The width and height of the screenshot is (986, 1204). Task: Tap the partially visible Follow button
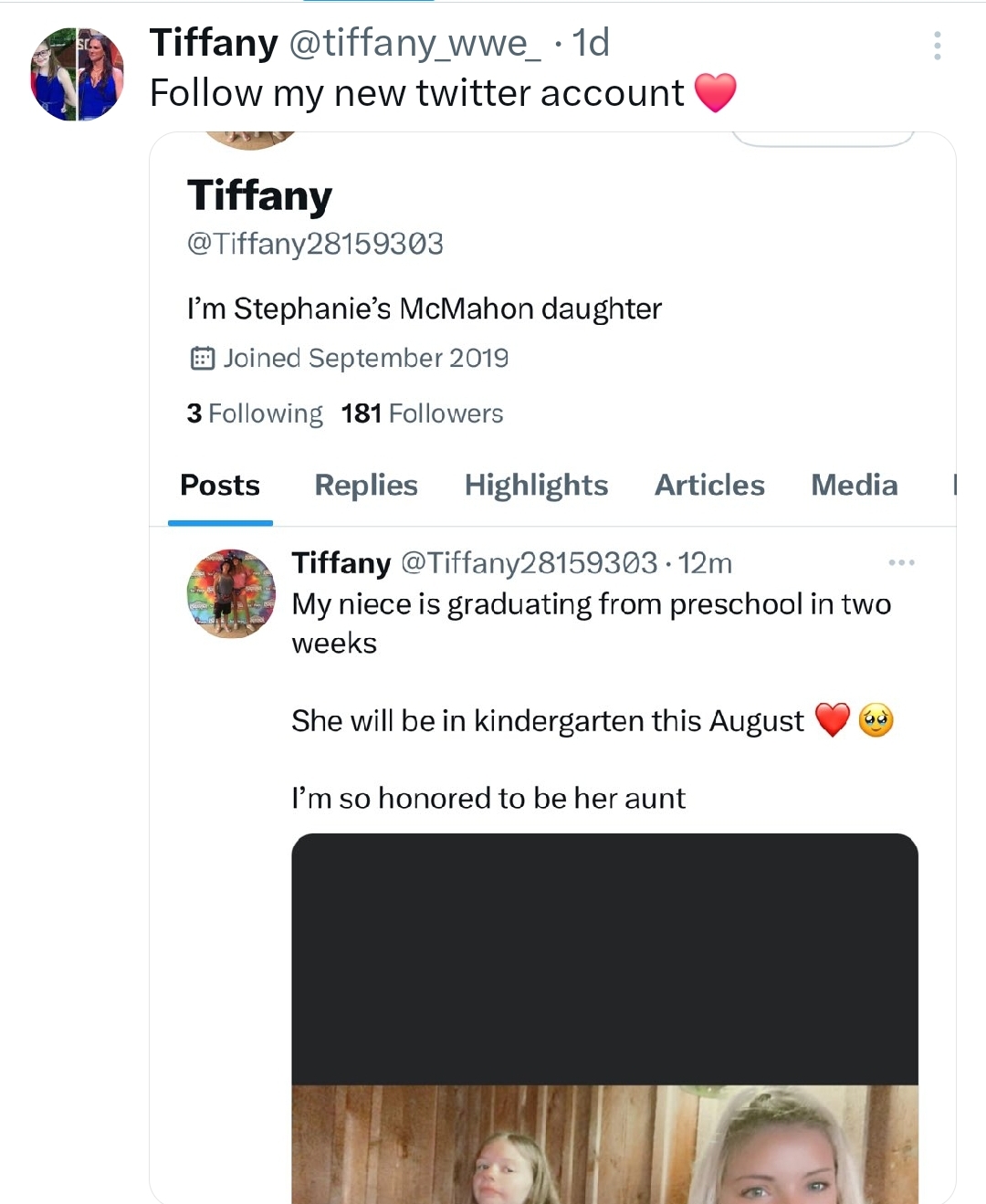point(822,140)
